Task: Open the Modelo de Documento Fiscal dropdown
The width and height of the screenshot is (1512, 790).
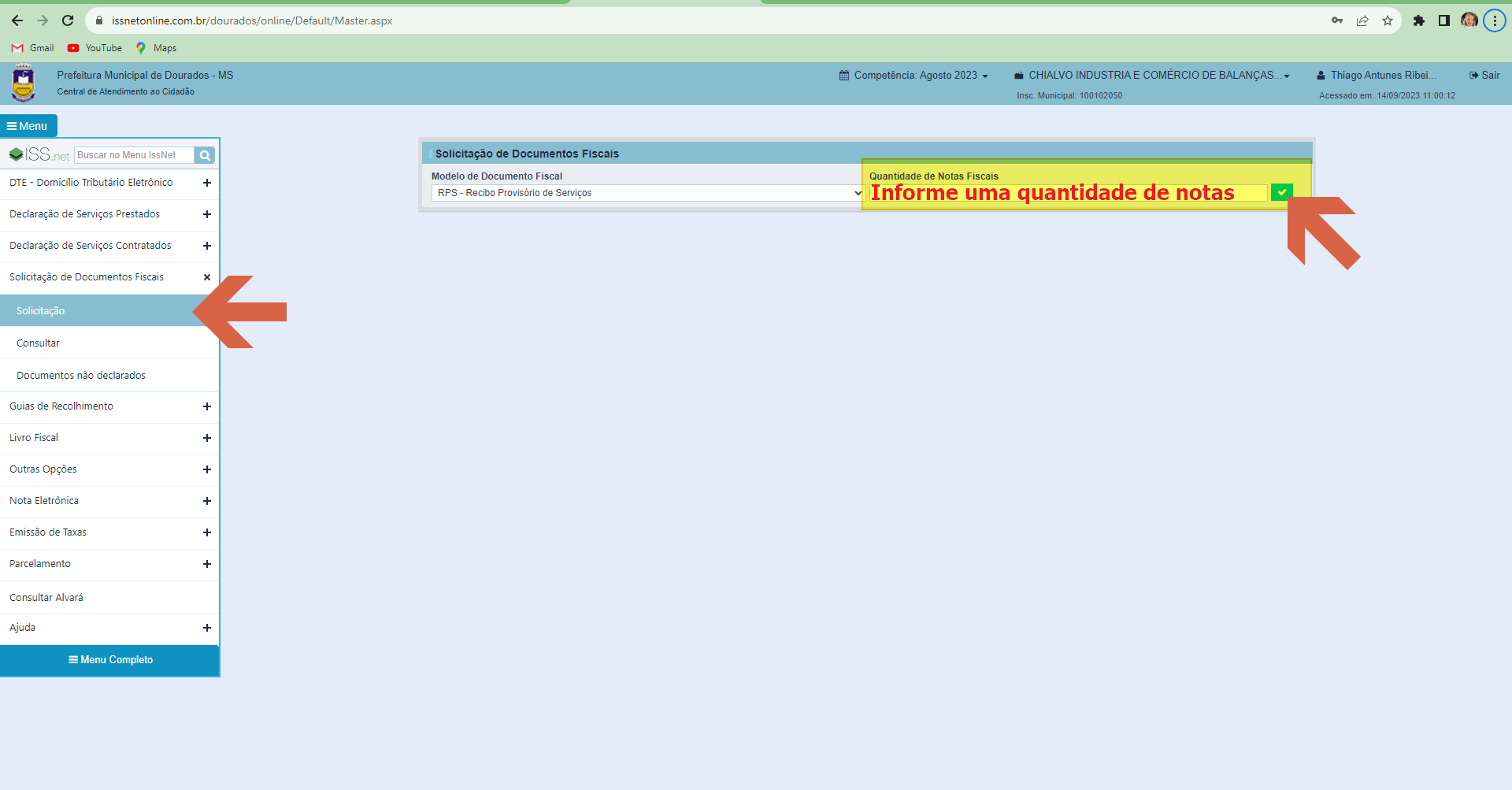Action: pyautogui.click(x=647, y=193)
